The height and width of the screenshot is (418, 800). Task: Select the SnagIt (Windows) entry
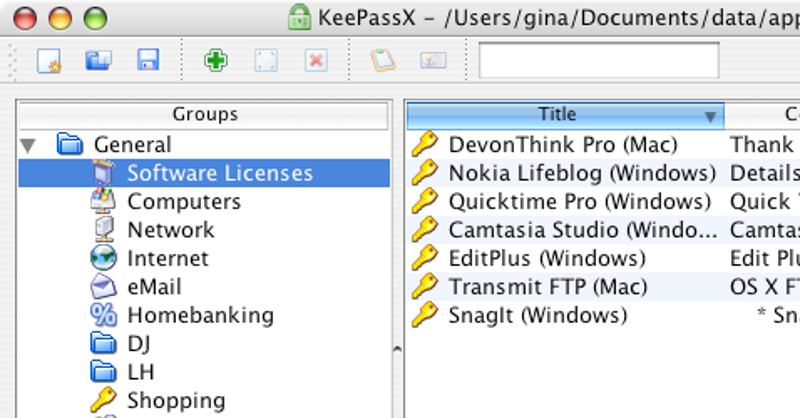tap(538, 315)
